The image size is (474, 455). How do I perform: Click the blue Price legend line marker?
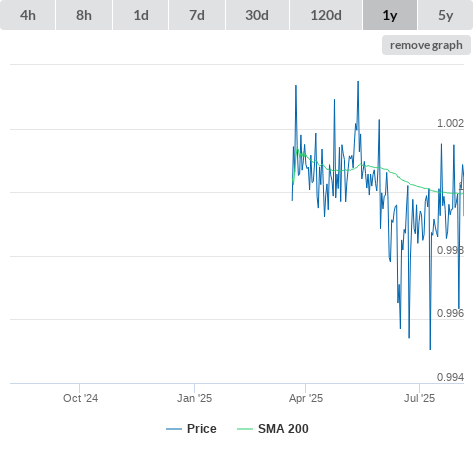click(x=174, y=429)
